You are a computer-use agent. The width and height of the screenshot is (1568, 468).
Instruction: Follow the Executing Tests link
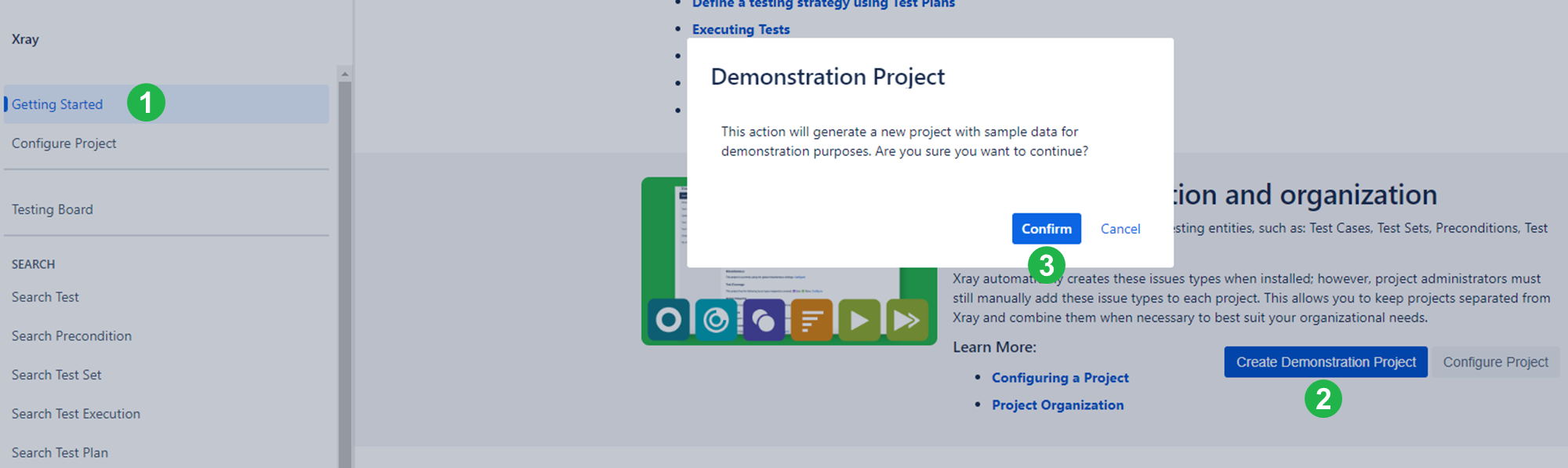click(741, 30)
